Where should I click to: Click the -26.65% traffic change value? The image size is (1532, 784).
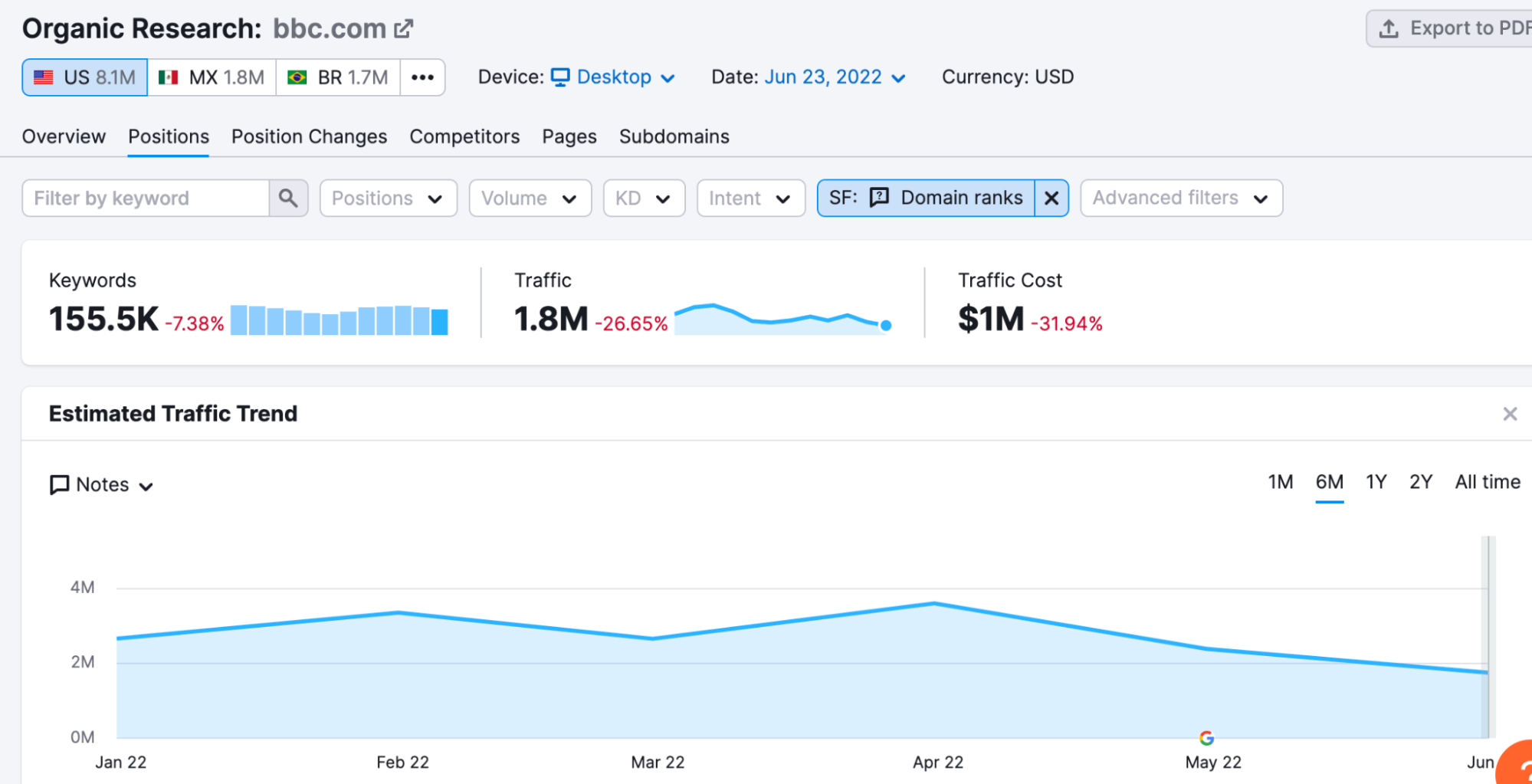pos(631,324)
